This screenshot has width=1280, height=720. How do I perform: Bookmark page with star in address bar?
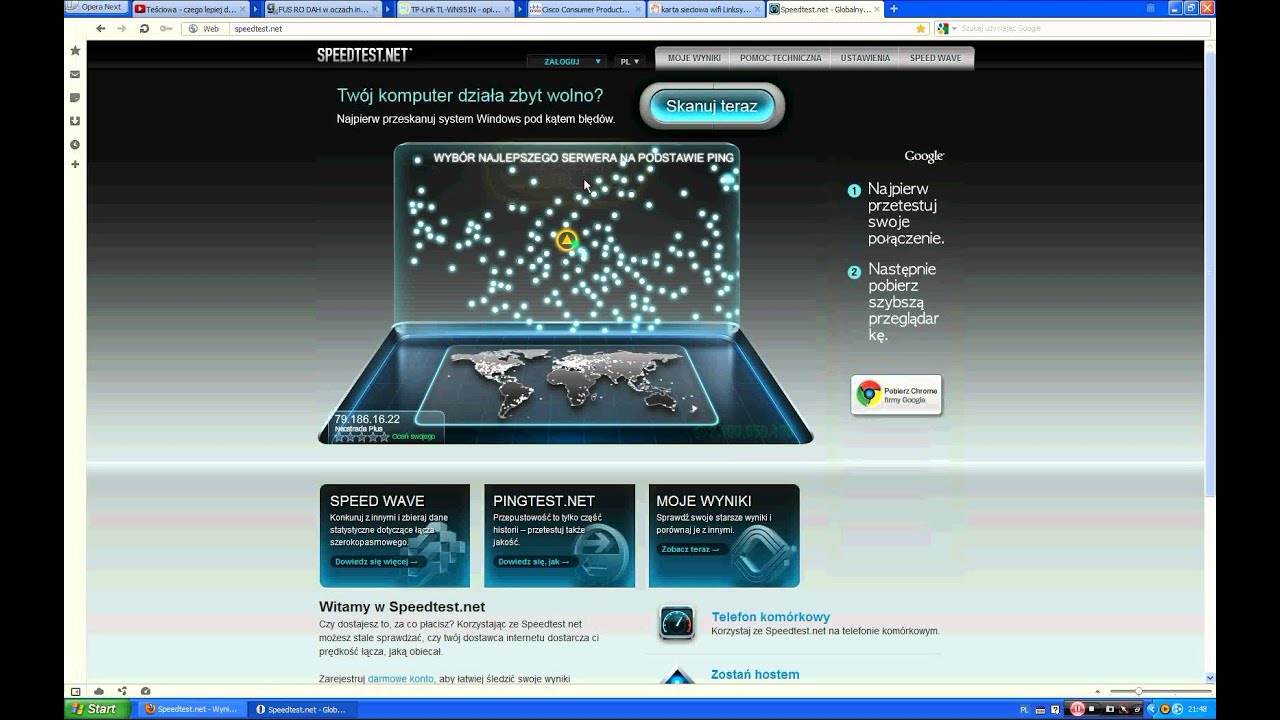click(920, 29)
